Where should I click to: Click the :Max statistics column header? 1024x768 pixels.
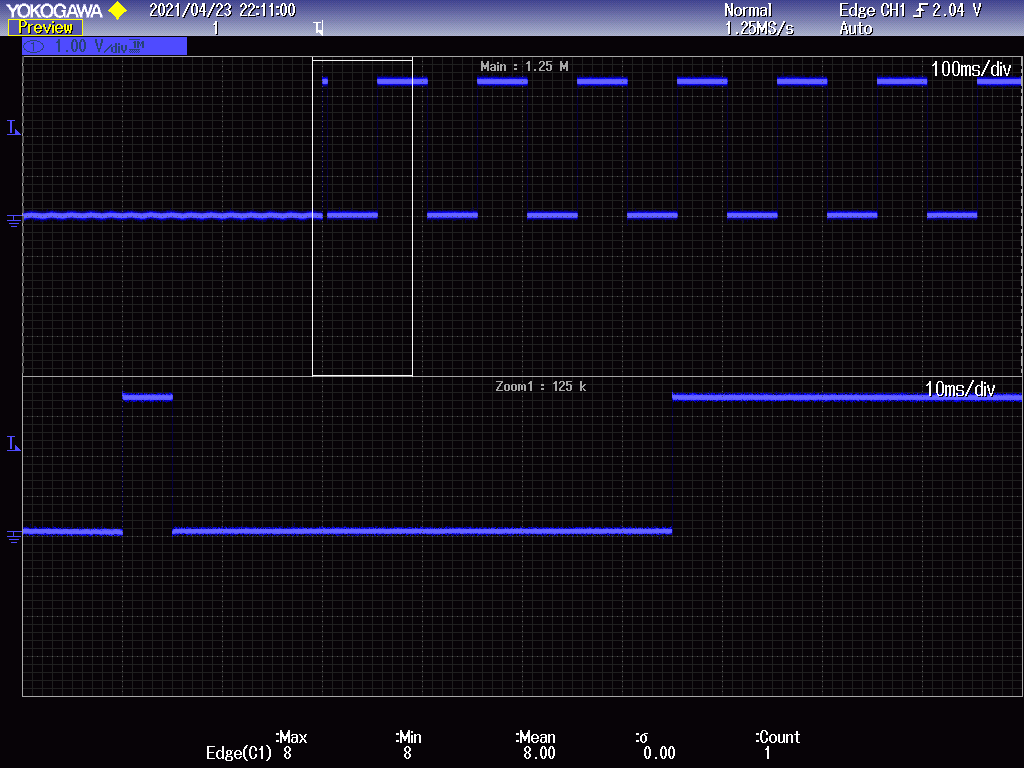click(291, 737)
